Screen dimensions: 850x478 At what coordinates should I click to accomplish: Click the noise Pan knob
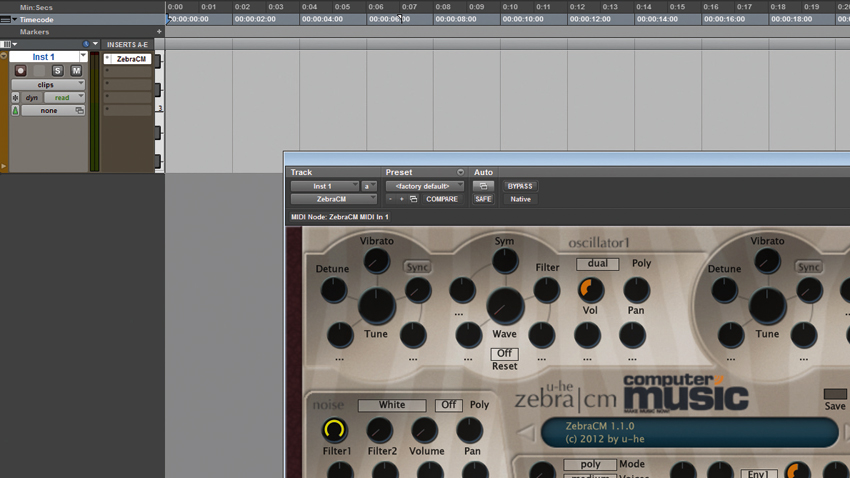[469, 430]
